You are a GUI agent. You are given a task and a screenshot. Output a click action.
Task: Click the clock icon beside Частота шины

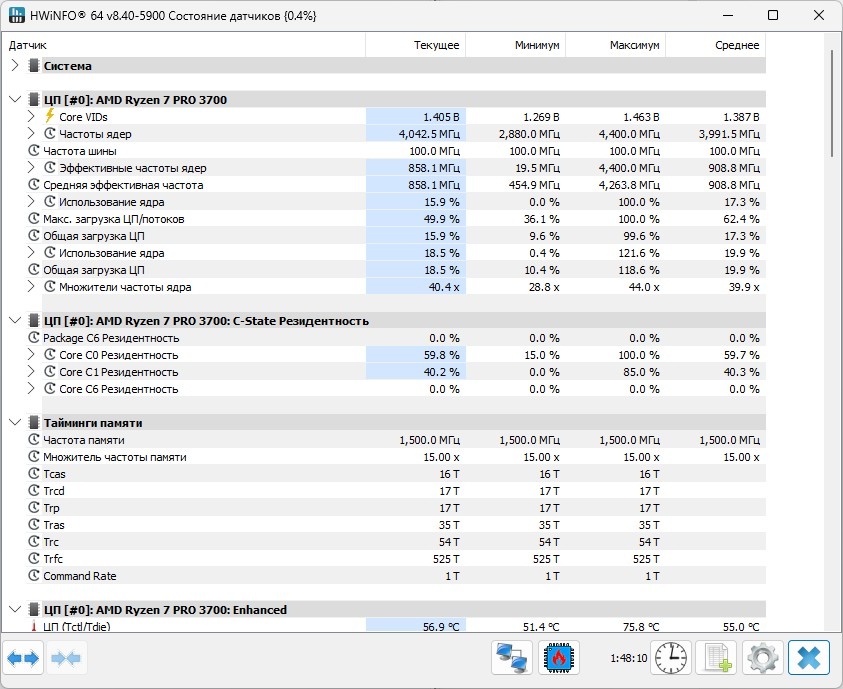[34, 150]
